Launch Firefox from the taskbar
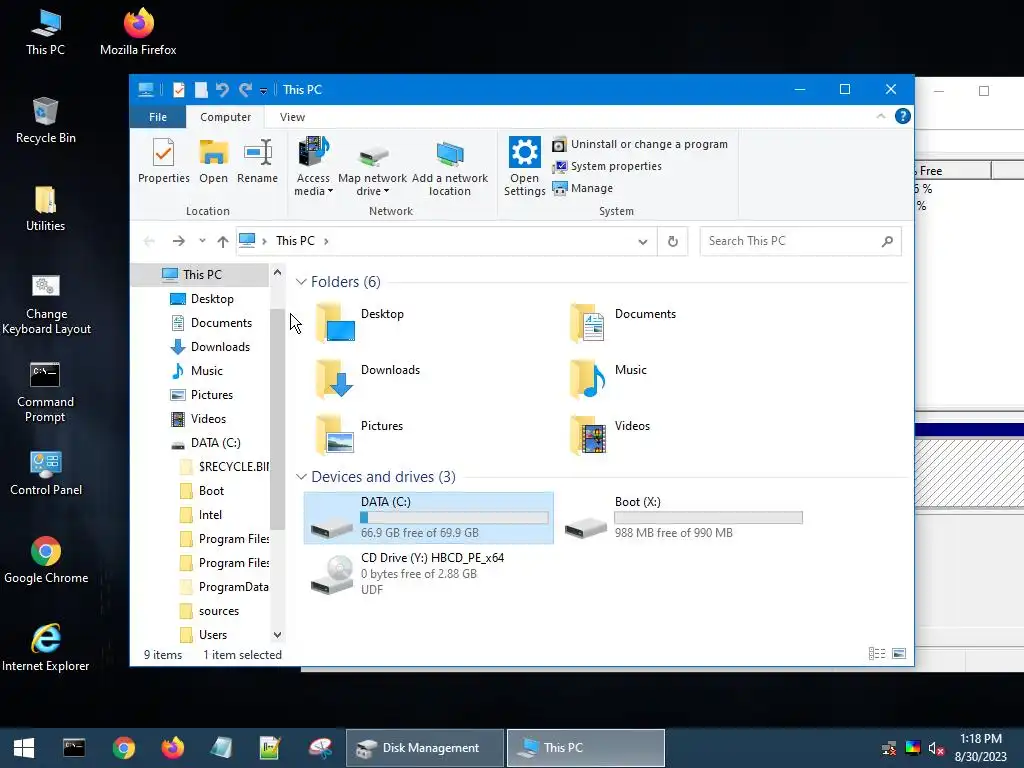Screen dimensions: 1024x768 pos(173,748)
